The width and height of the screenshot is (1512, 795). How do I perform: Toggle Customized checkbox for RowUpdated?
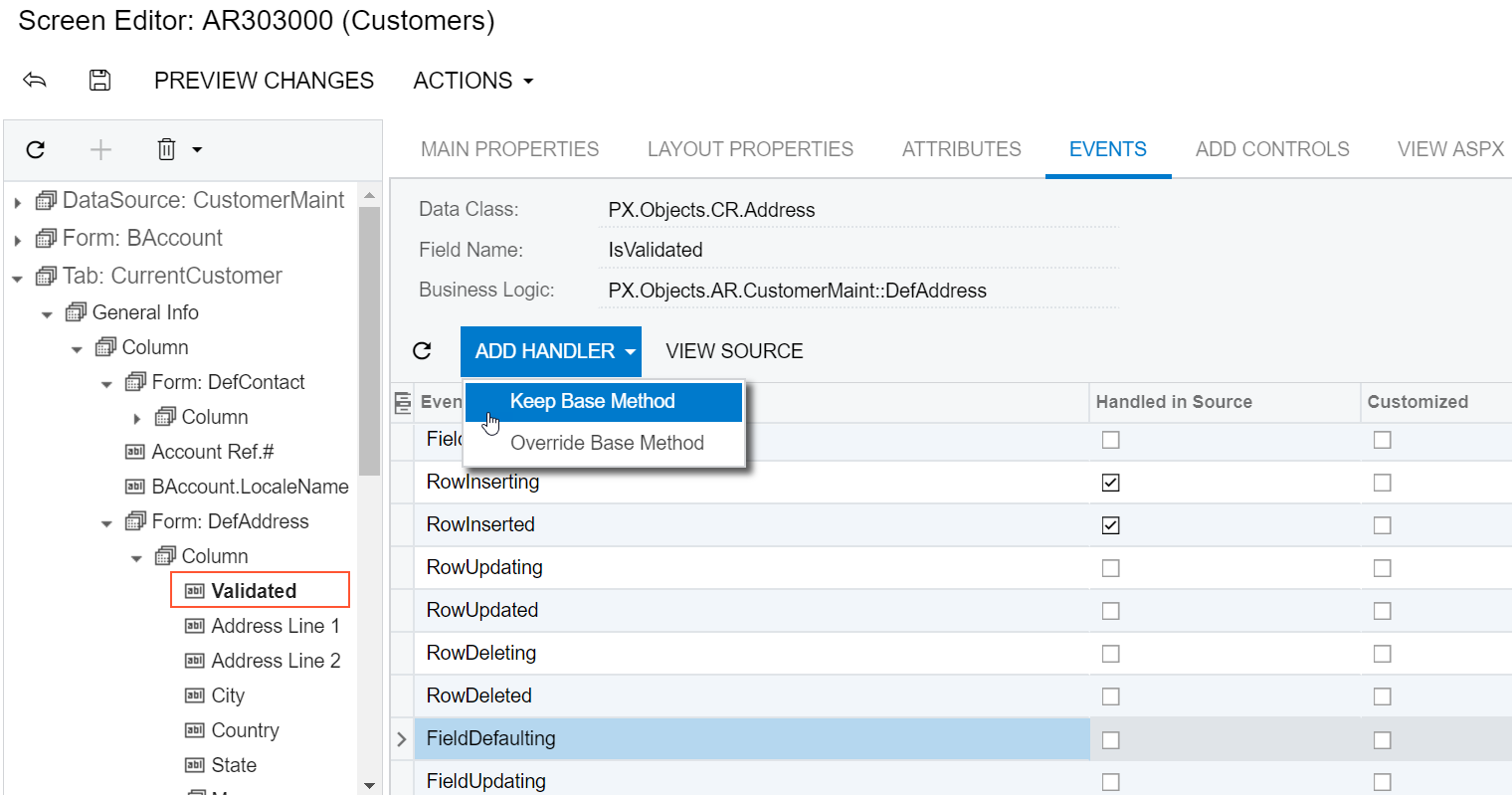[x=1382, y=611]
